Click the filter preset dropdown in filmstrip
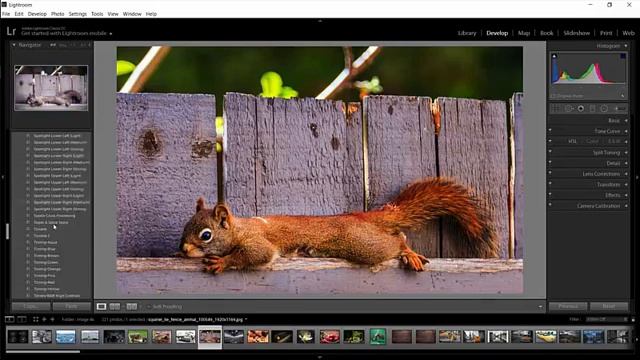Screen dimensions: 640x360 pos(606,319)
